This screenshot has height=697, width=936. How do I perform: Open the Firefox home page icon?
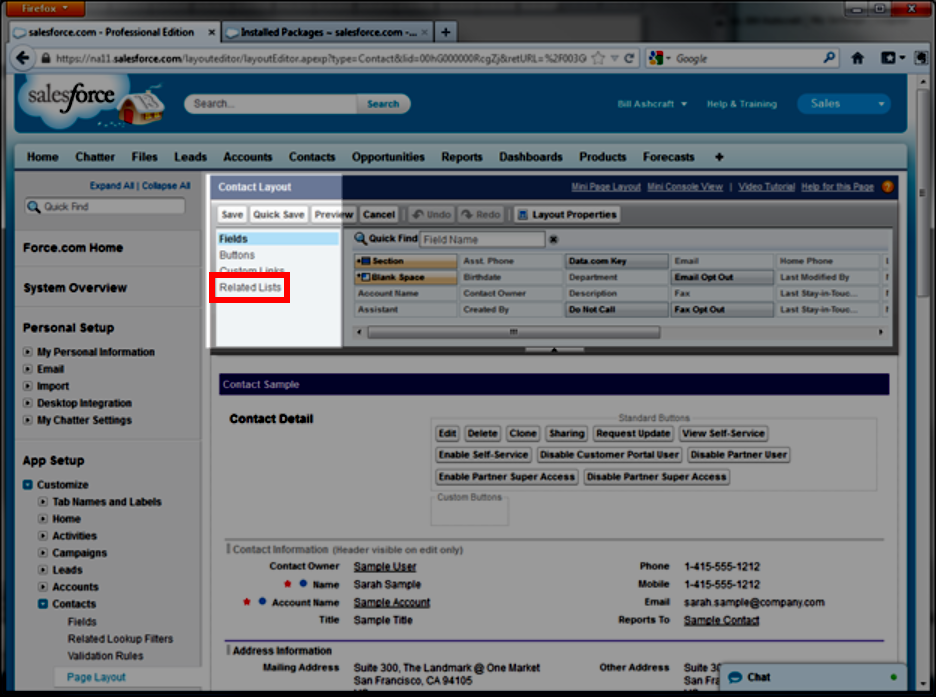click(x=858, y=58)
